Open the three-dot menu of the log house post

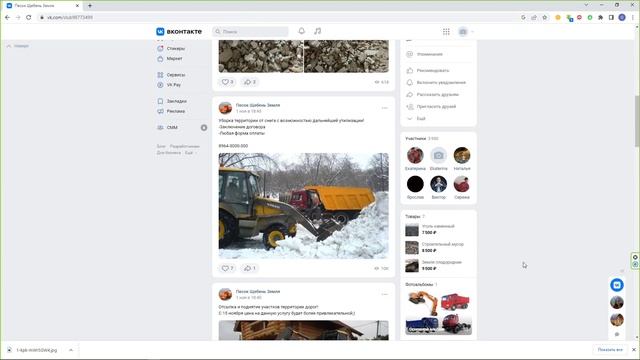[x=384, y=294]
